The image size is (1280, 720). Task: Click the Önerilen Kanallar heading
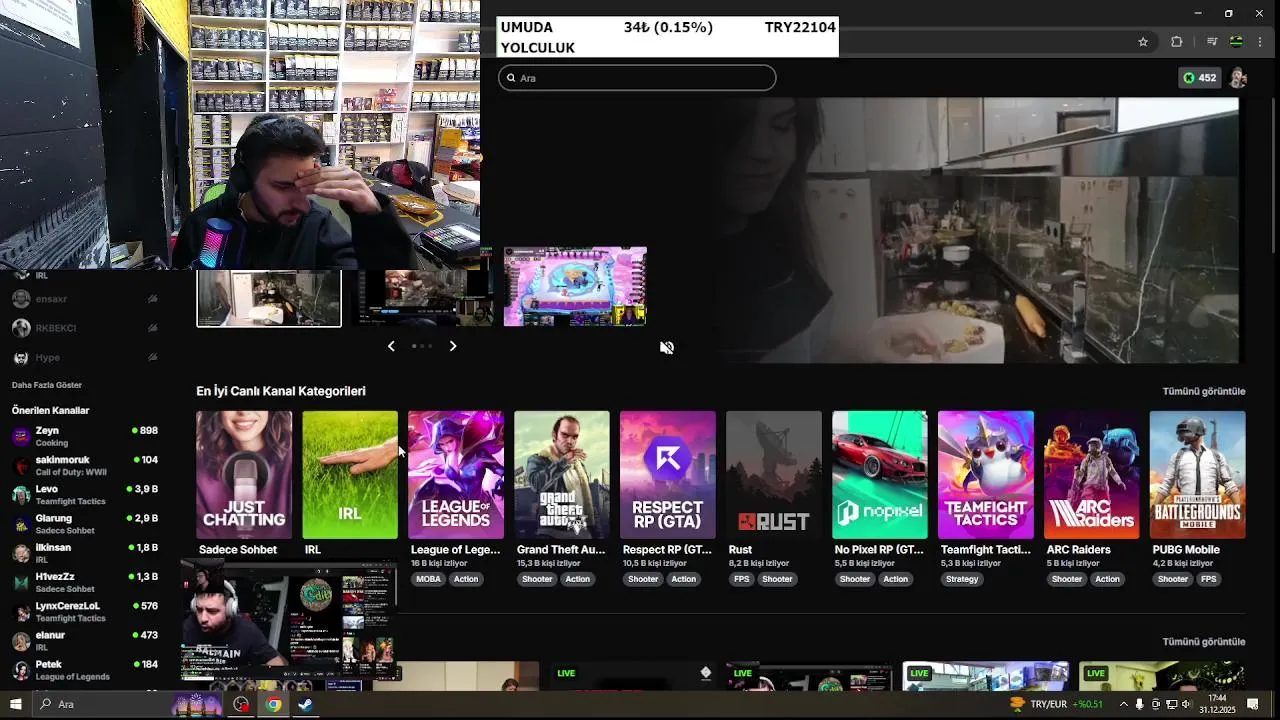click(51, 410)
